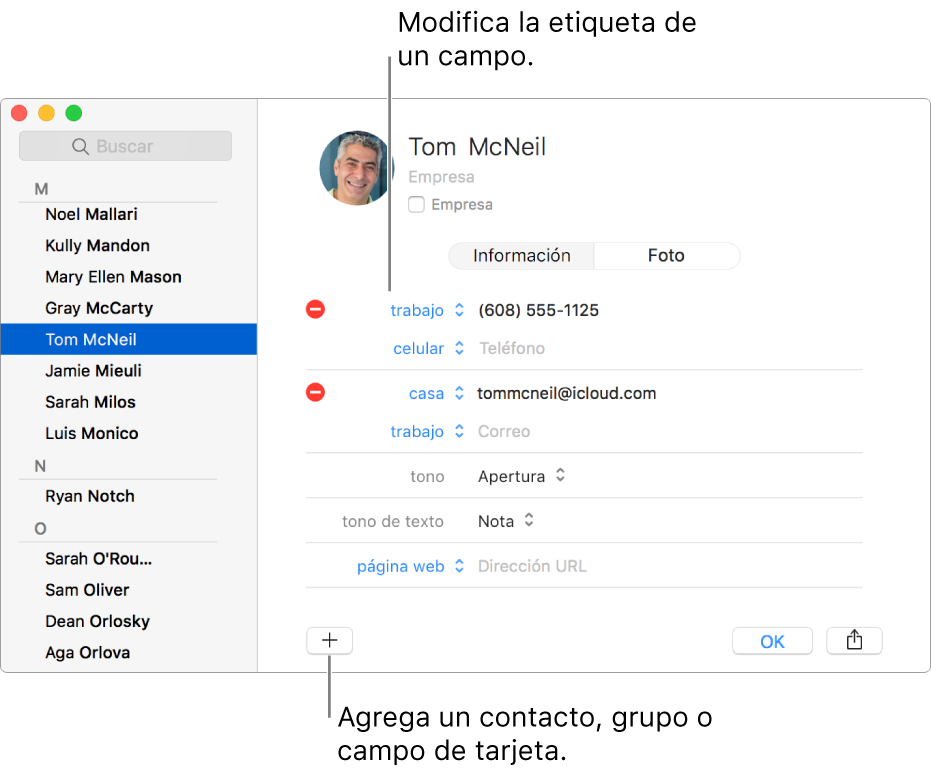Open the share contact card button

click(854, 640)
